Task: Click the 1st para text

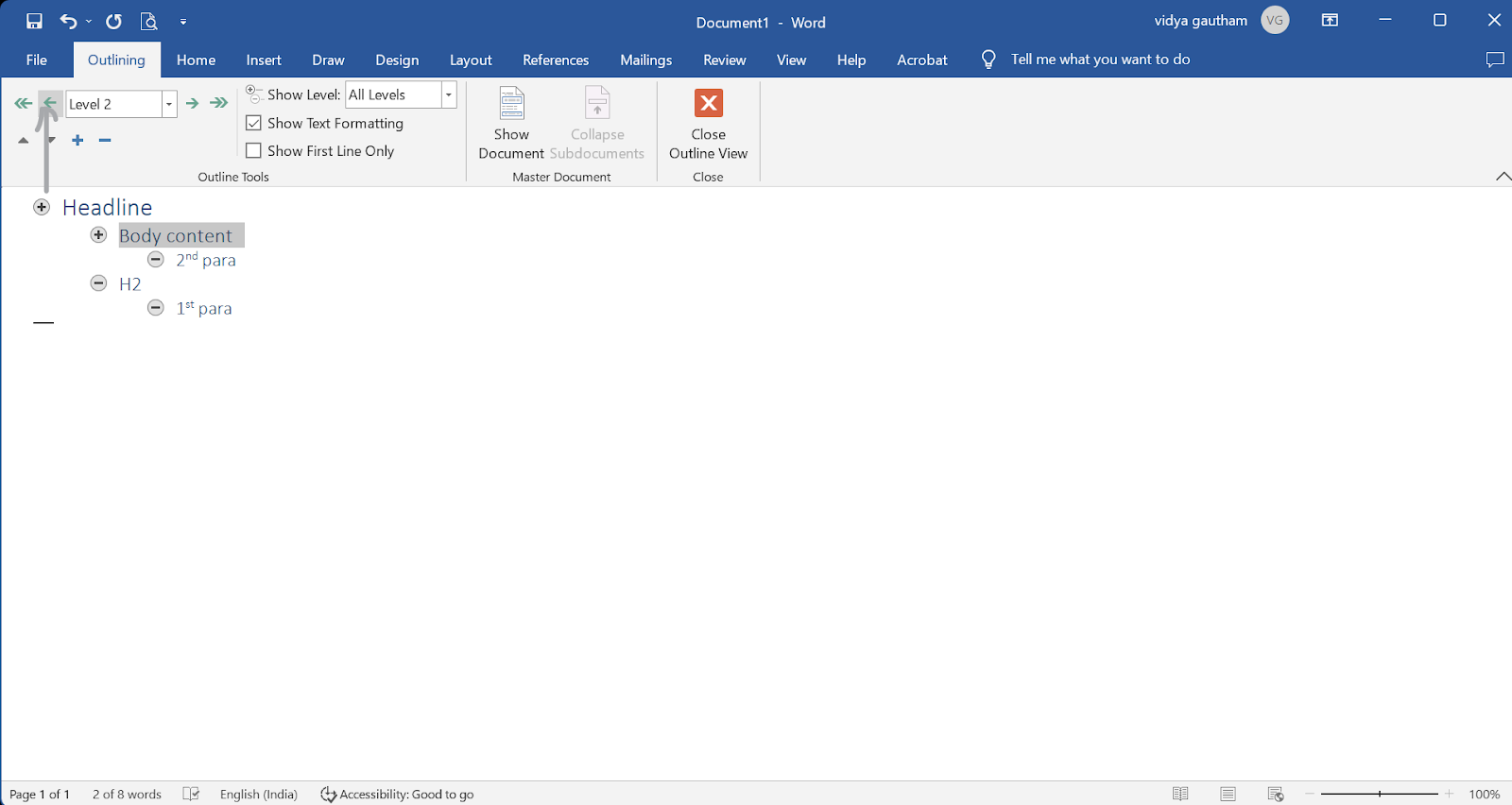Action: point(204,308)
